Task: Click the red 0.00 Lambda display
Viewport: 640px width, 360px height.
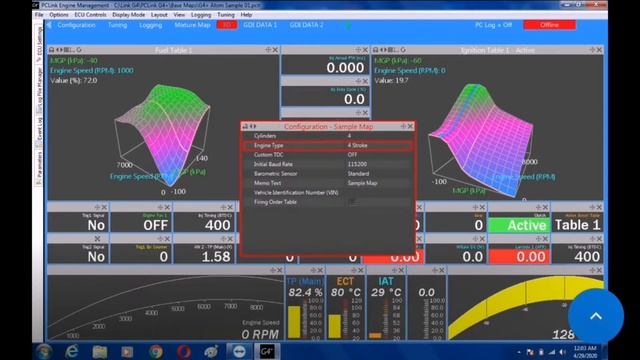Action: pos(519,256)
